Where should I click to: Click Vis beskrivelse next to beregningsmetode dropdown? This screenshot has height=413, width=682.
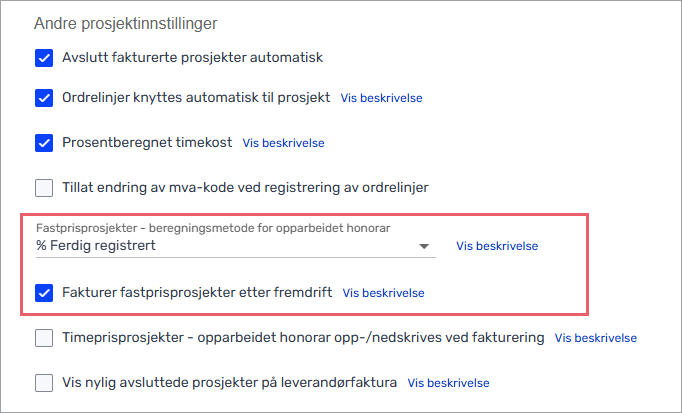(497, 246)
